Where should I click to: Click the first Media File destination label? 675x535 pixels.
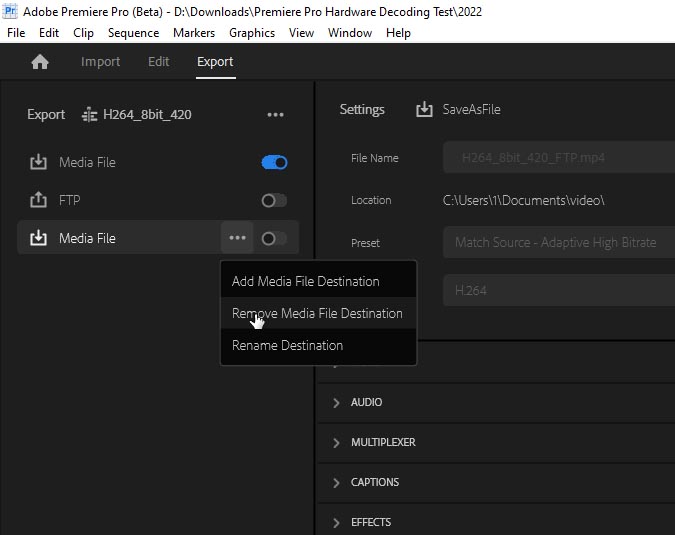tap(87, 162)
